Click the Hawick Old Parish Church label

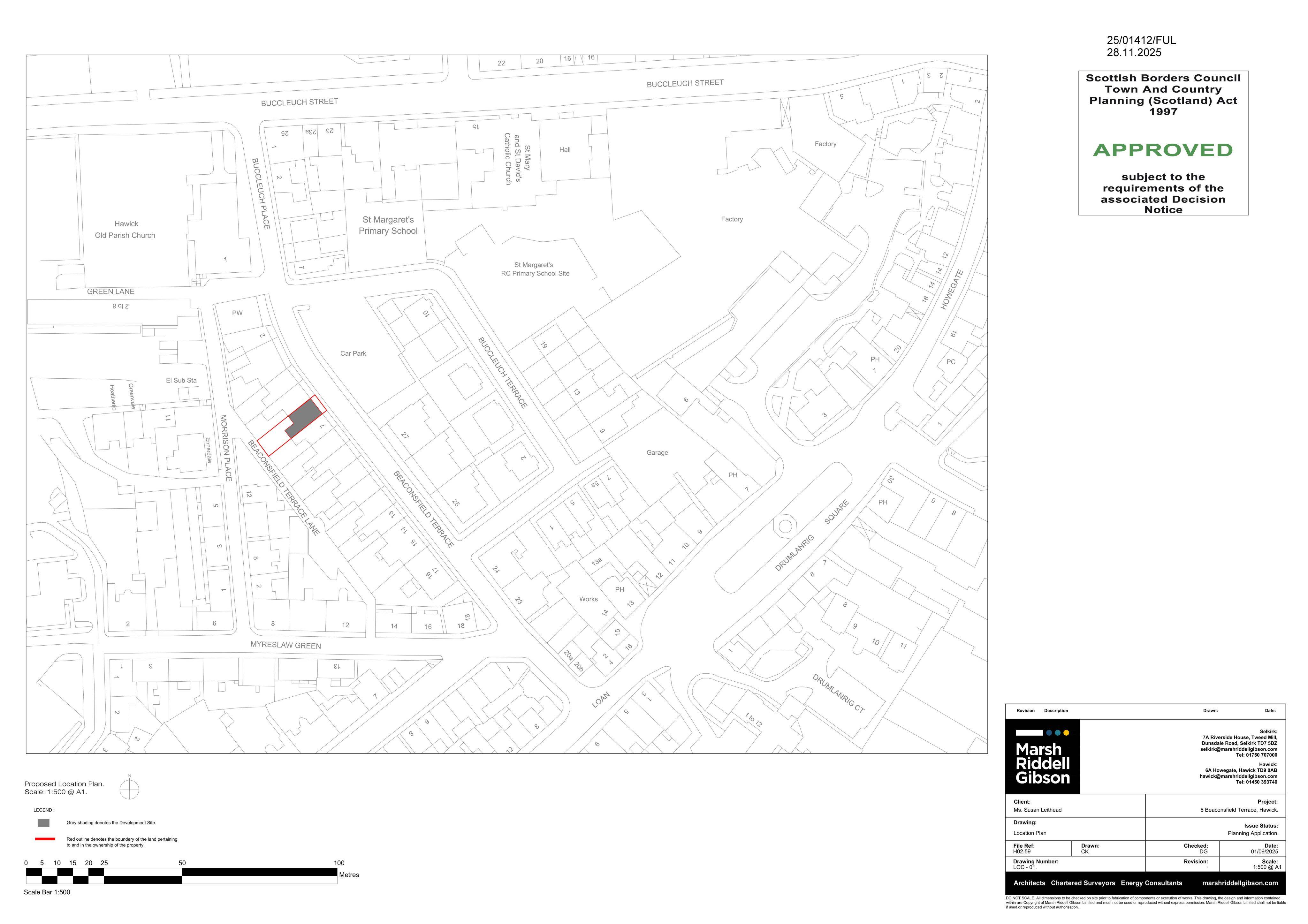pyautogui.click(x=125, y=230)
